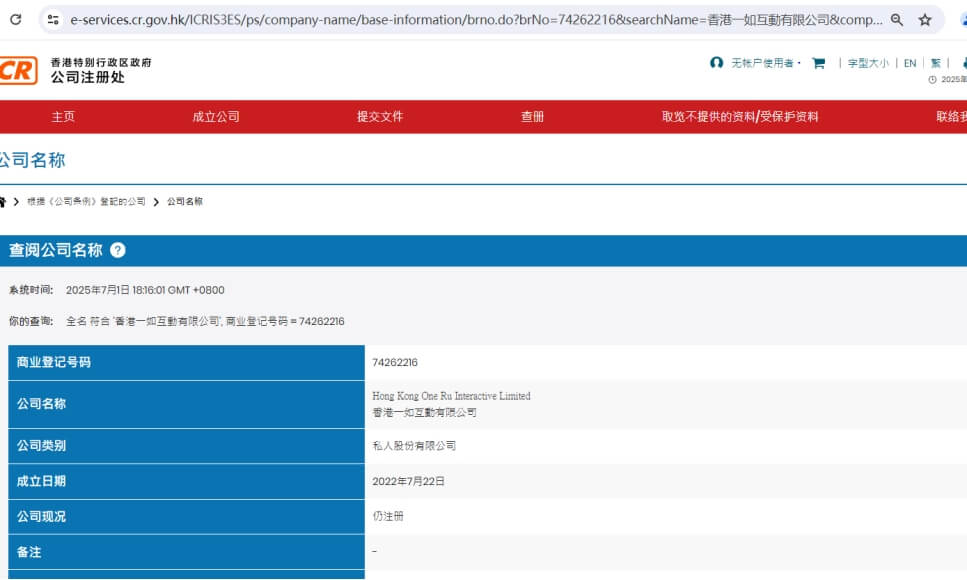Open the 字型大小 font size option

pyautogui.click(x=868, y=63)
